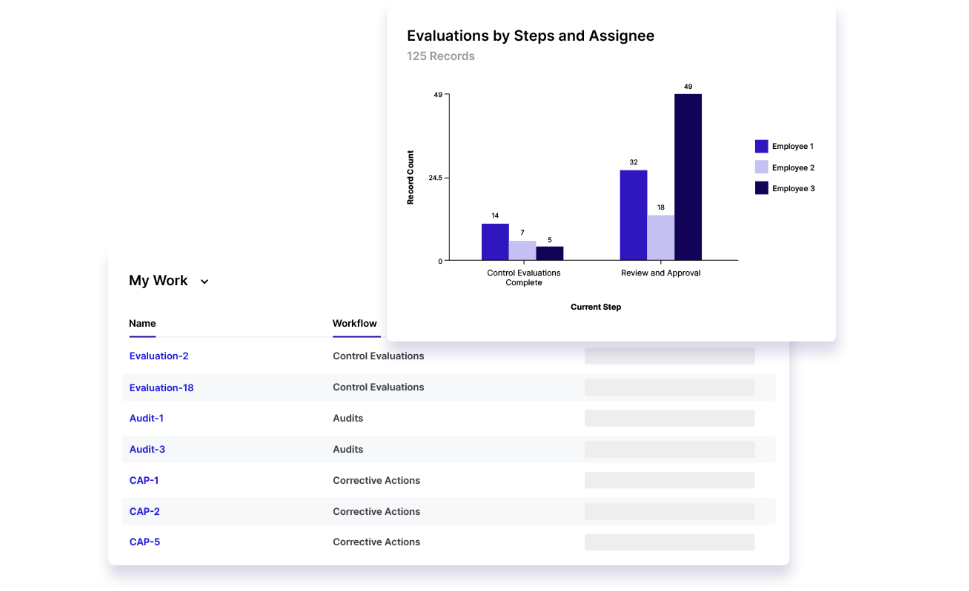This screenshot has width=969, height=591.
Task: Click the Evaluations by Steps and Assignee title
Action: [530, 36]
